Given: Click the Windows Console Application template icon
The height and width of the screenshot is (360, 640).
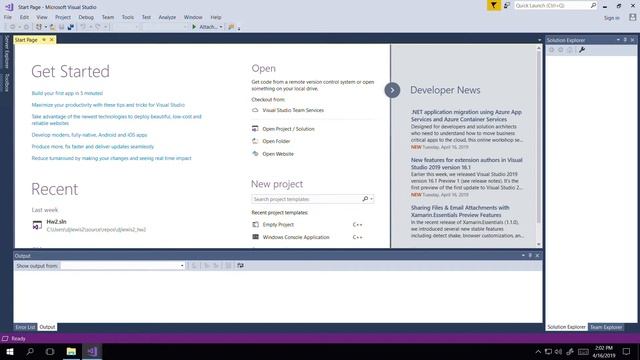Looking at the screenshot, I should (x=256, y=237).
